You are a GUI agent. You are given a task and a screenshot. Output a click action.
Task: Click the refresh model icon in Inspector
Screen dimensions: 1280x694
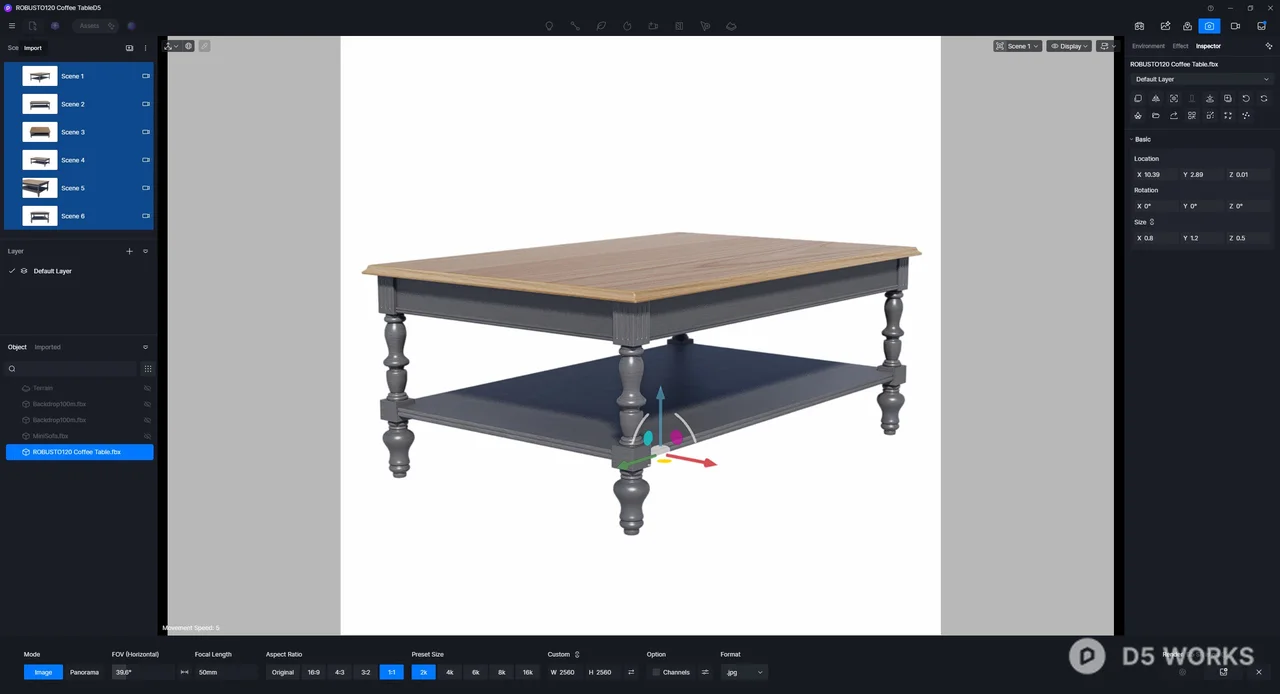pos(1264,99)
